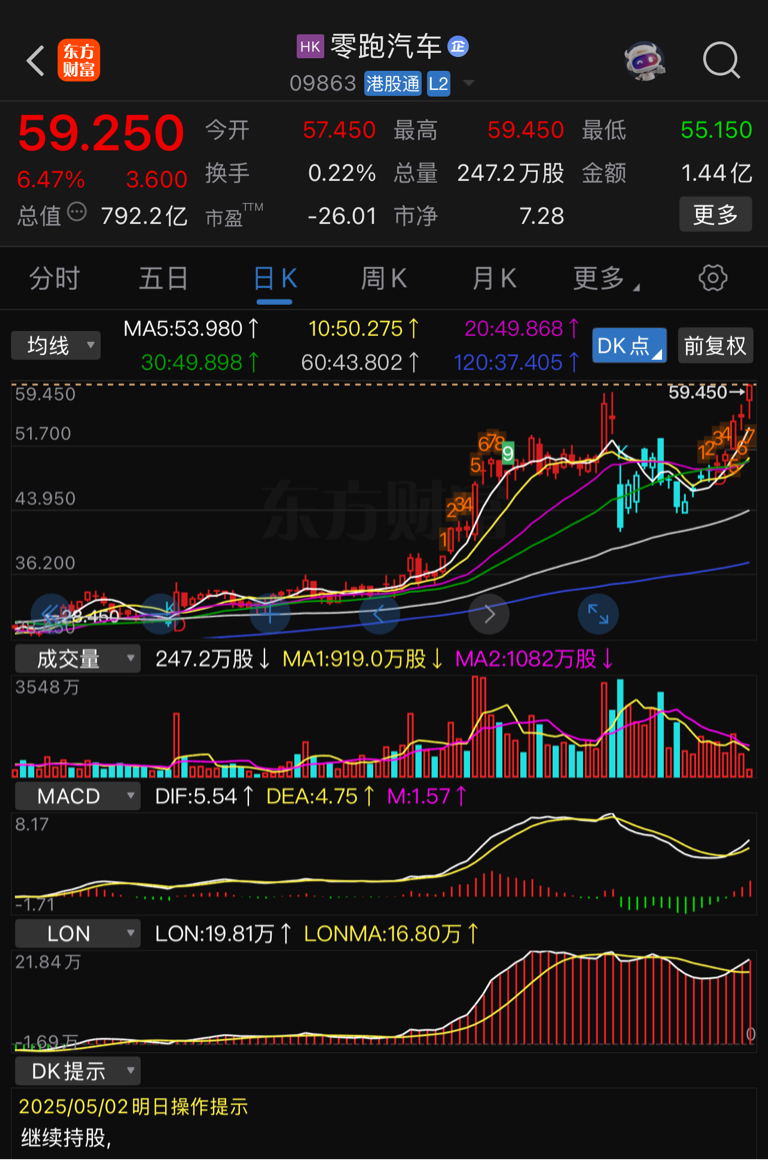Tap the yellow 10:50.275 MA readout
The image size is (768, 1160).
point(363,328)
